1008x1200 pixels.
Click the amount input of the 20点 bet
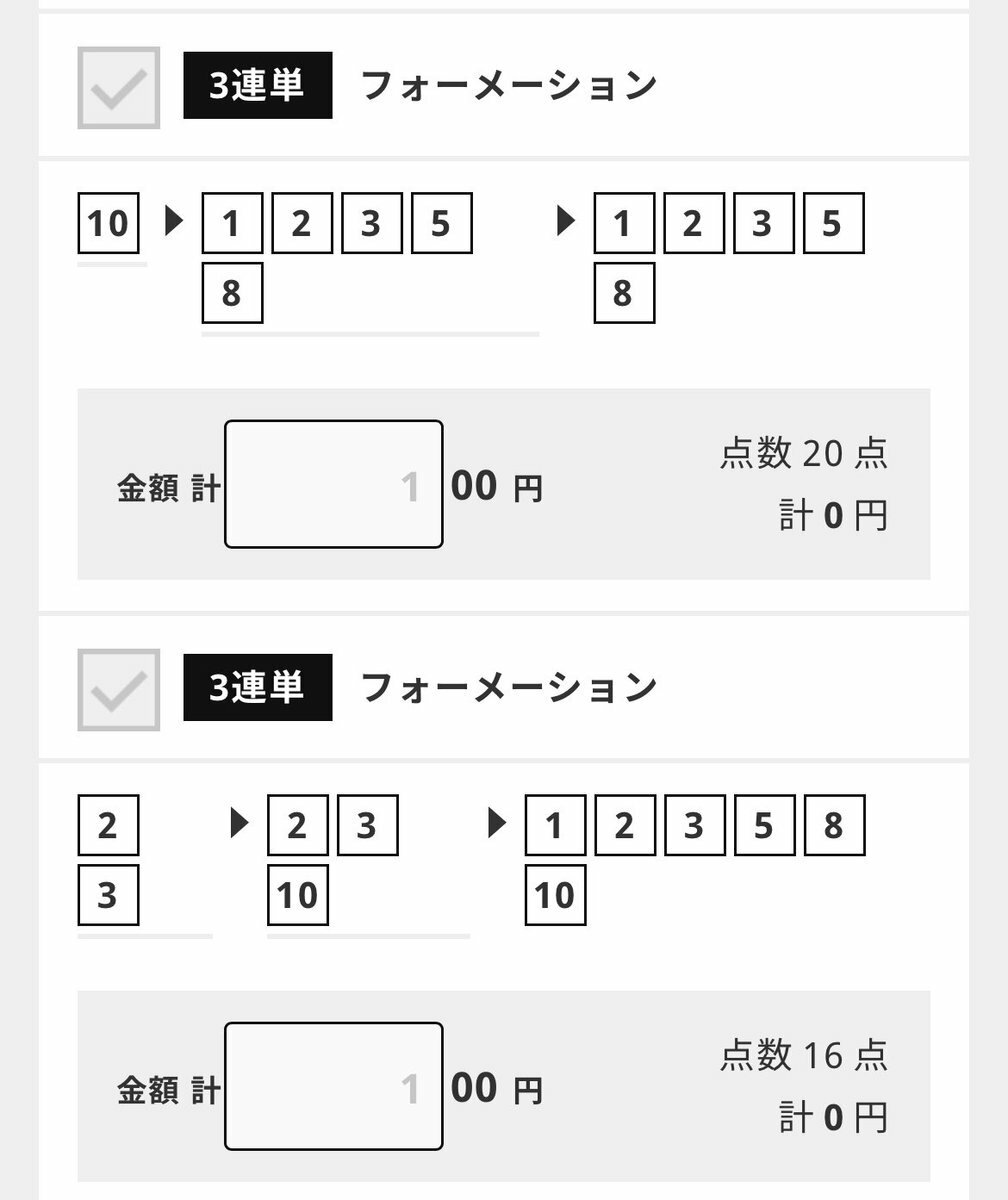[334, 485]
